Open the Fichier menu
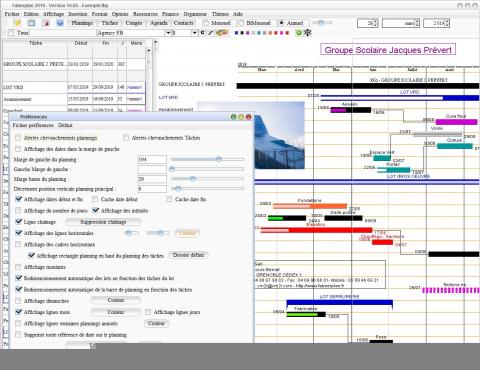480x370 pixels. click(x=12, y=14)
